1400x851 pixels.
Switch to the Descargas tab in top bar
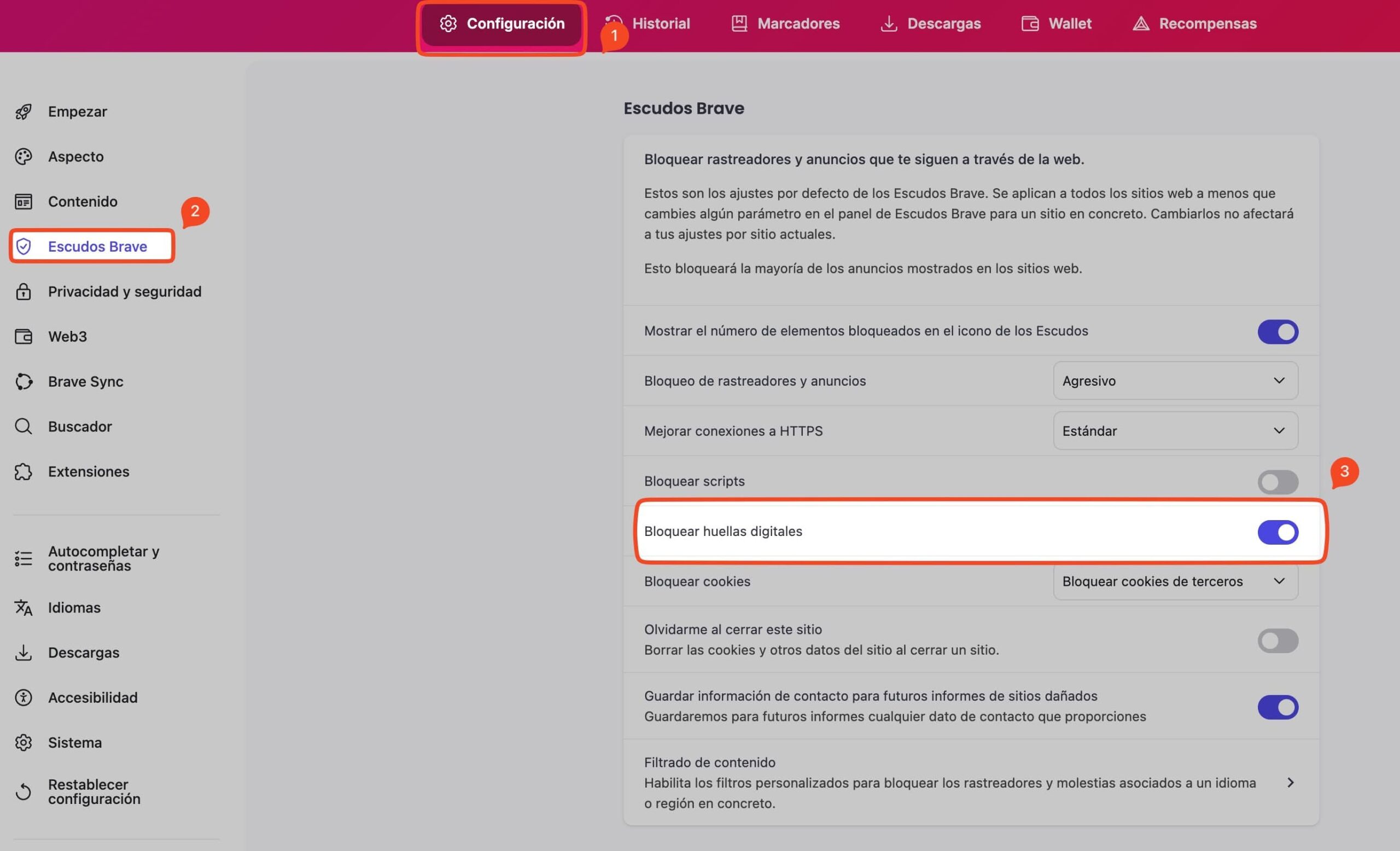[x=930, y=24]
